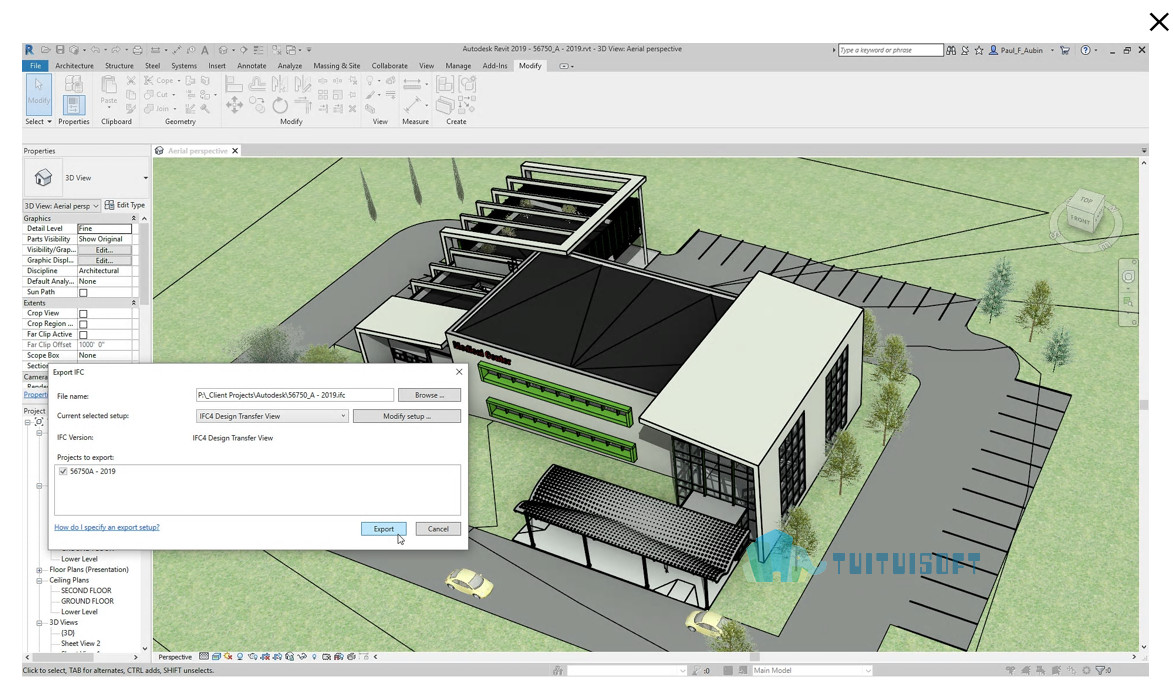Toggle the 56750A - 2019 project checkbox
This screenshot has width=1173, height=696.
pyautogui.click(x=63, y=471)
